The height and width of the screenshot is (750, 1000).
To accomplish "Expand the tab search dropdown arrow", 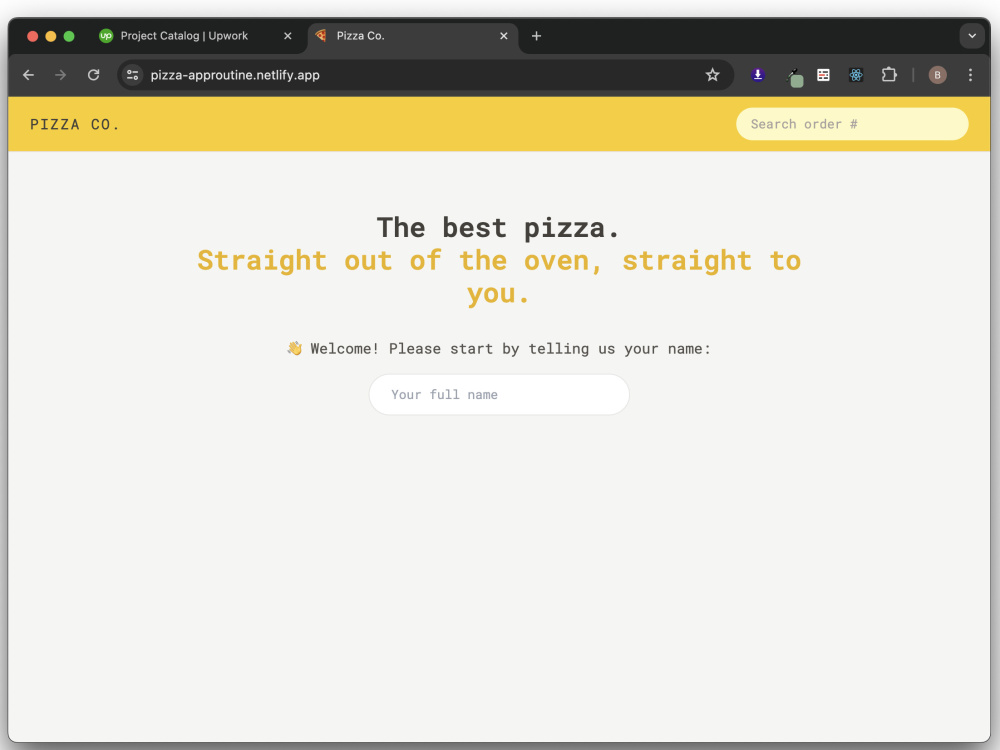I will point(972,36).
